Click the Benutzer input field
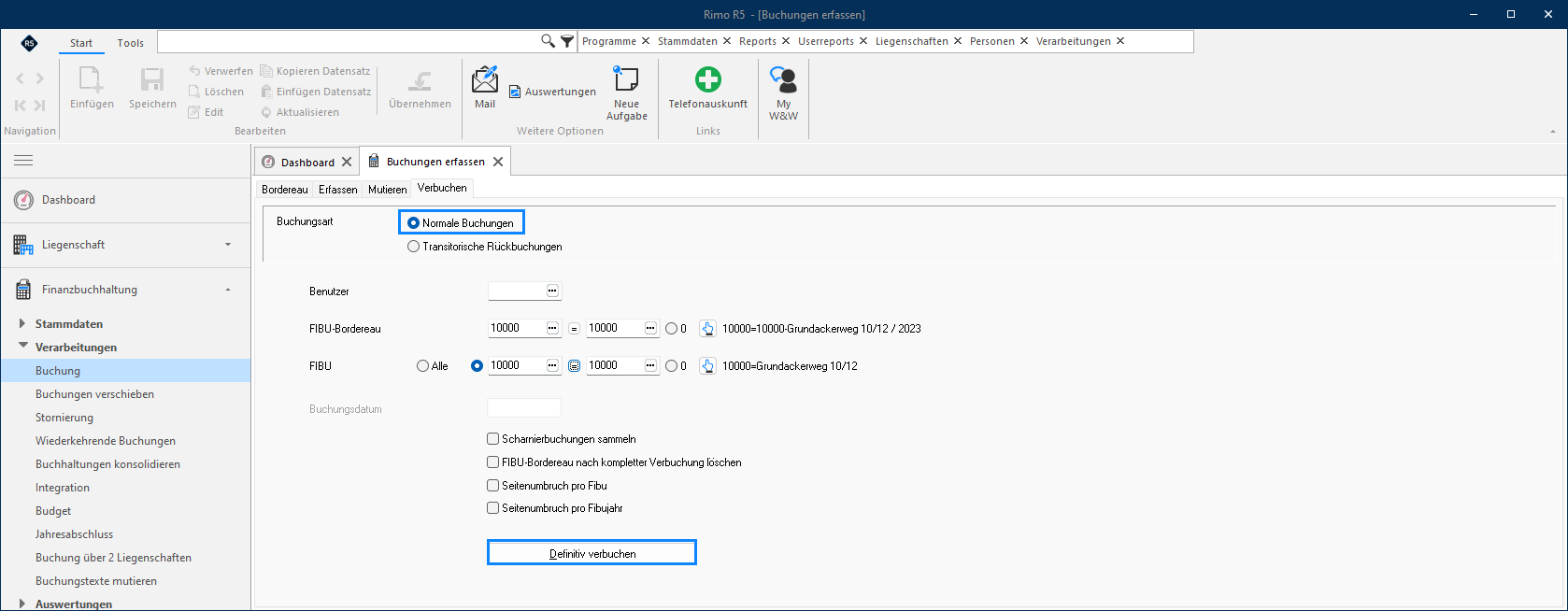Screen dimensions: 1568x611 [x=516, y=291]
